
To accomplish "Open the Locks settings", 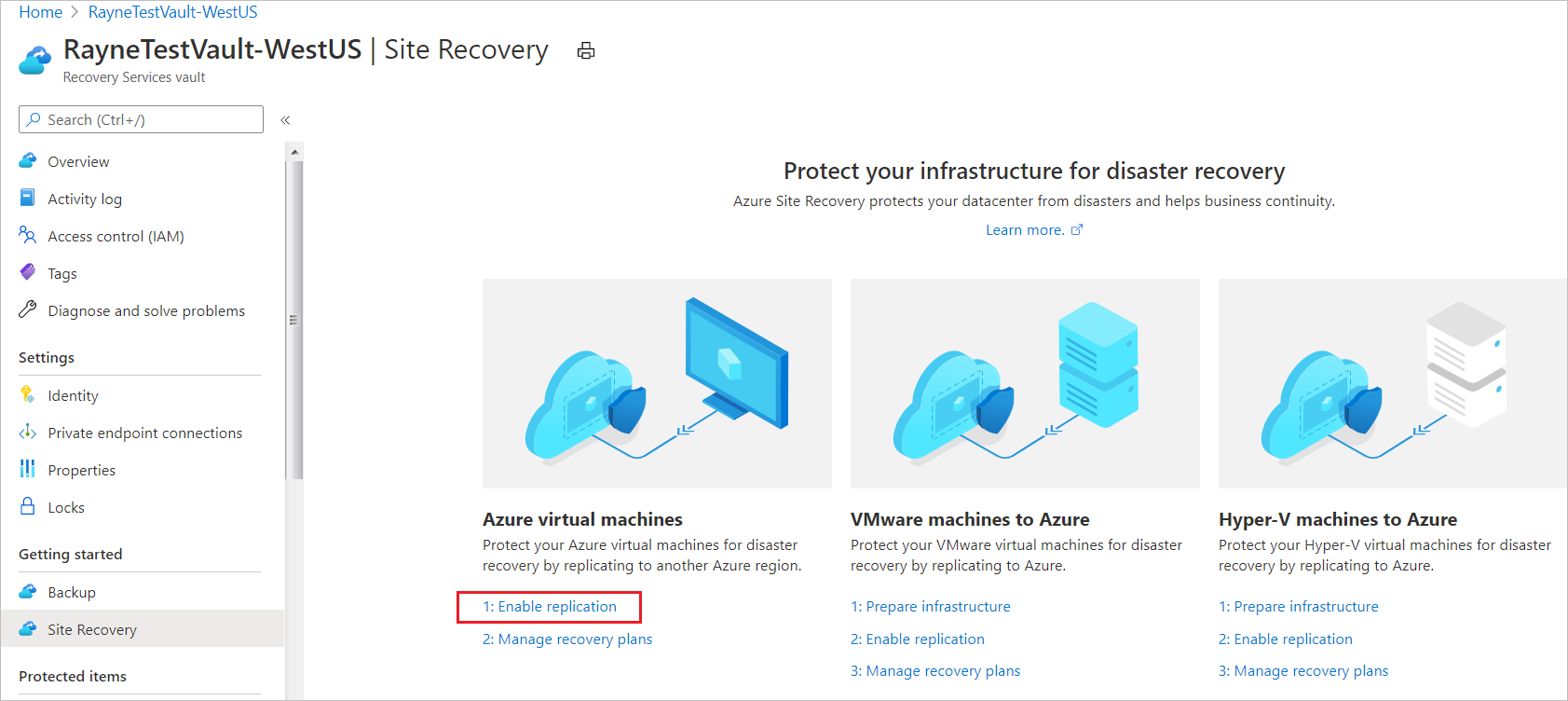I will click(65, 506).
